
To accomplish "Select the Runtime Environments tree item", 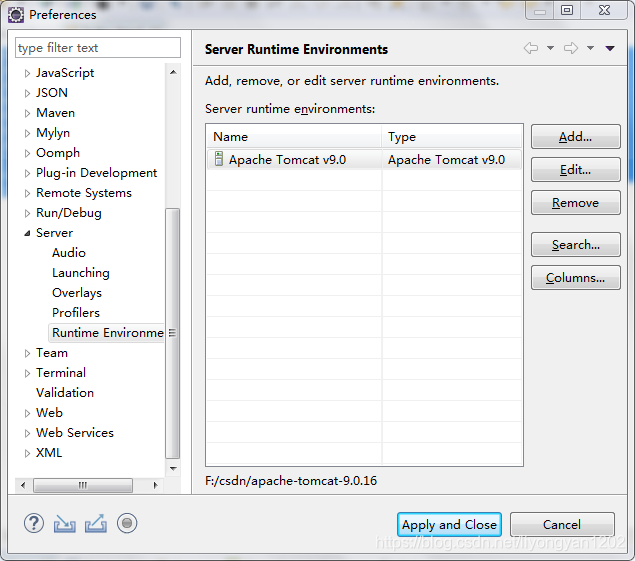I will (x=107, y=333).
